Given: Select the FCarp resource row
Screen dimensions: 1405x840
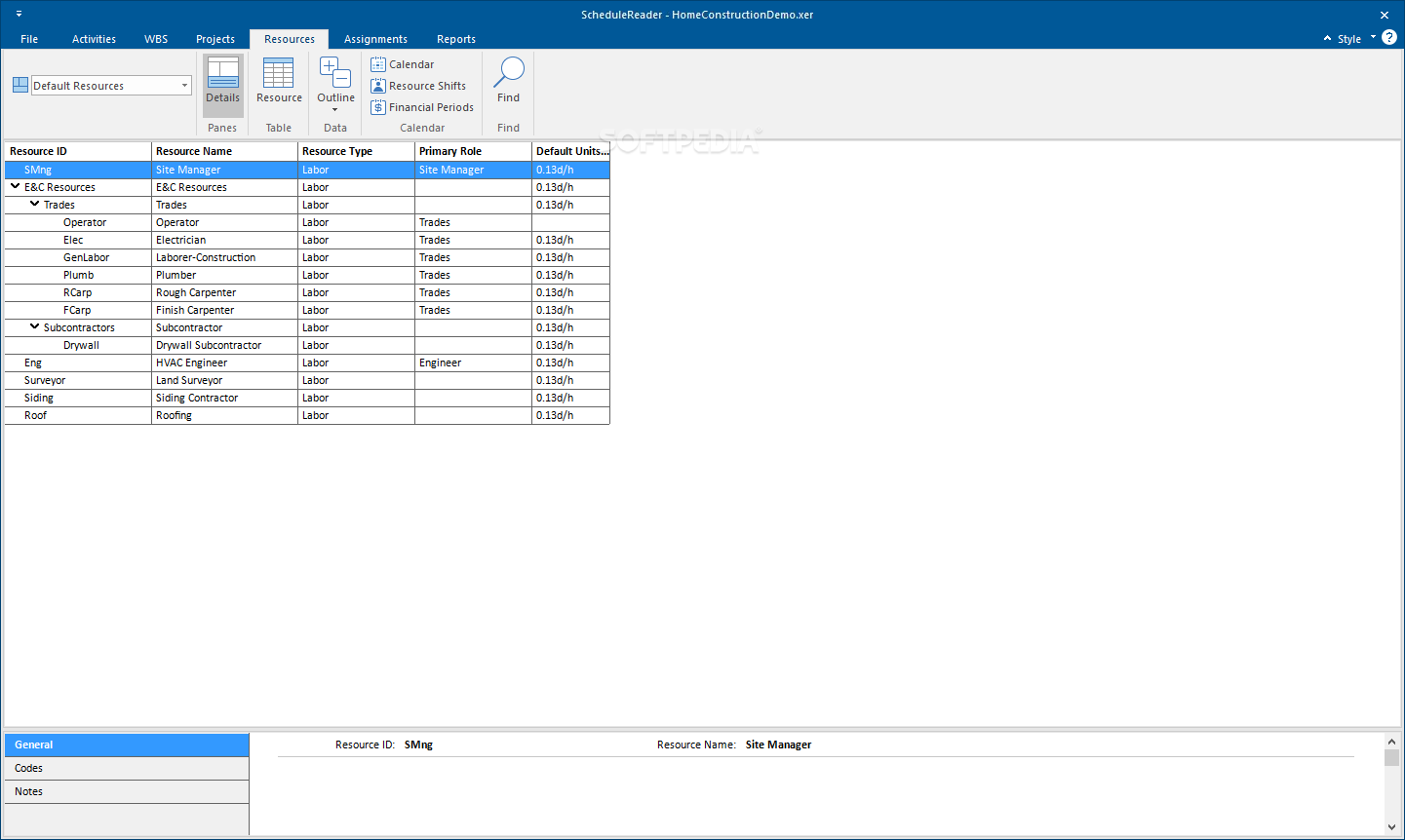Looking at the screenshot, I should (x=307, y=310).
